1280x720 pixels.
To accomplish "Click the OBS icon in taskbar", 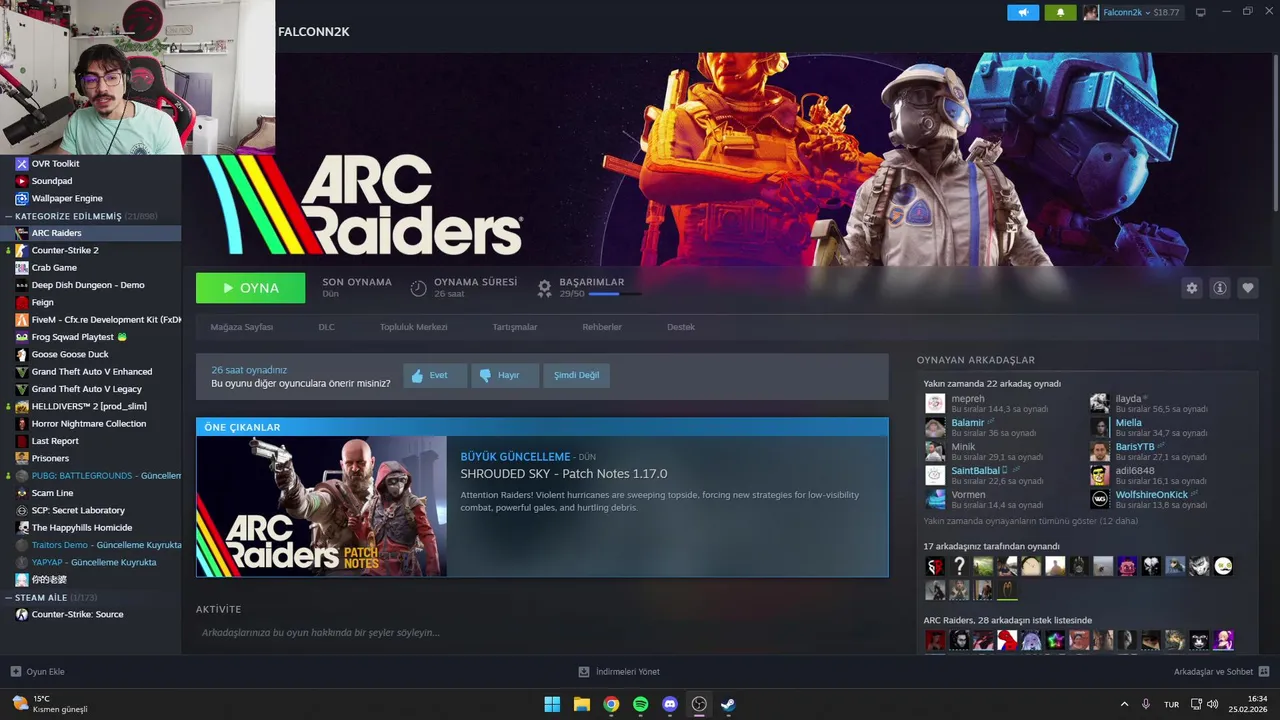I will (699, 704).
